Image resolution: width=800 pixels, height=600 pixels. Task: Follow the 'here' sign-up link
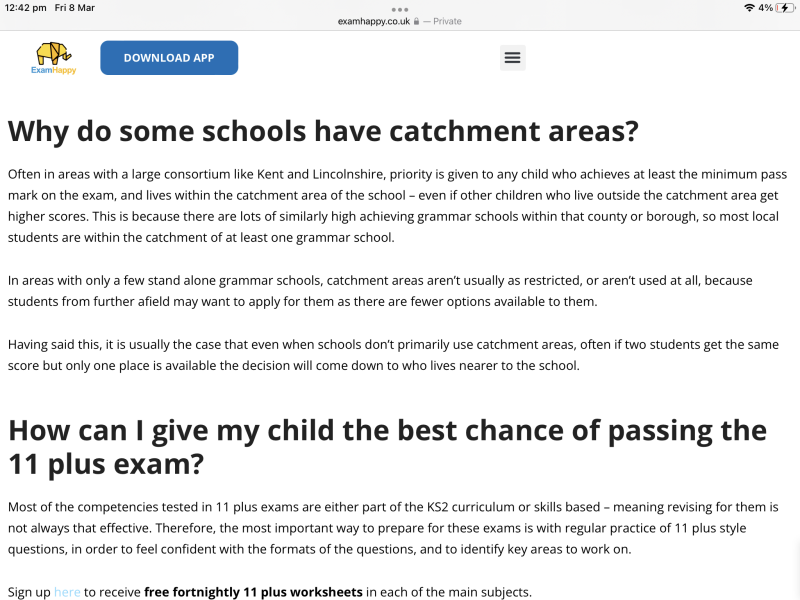(67, 592)
